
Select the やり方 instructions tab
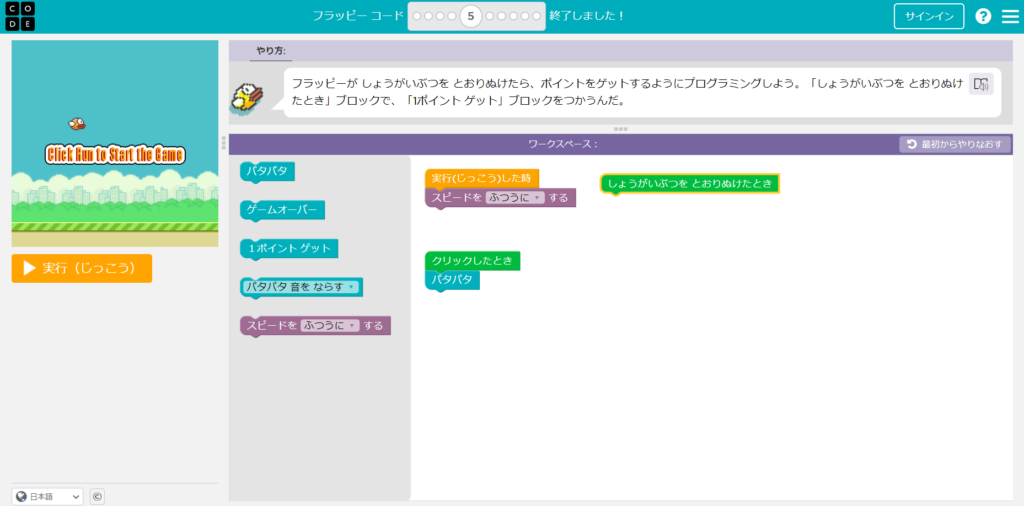click(x=271, y=50)
